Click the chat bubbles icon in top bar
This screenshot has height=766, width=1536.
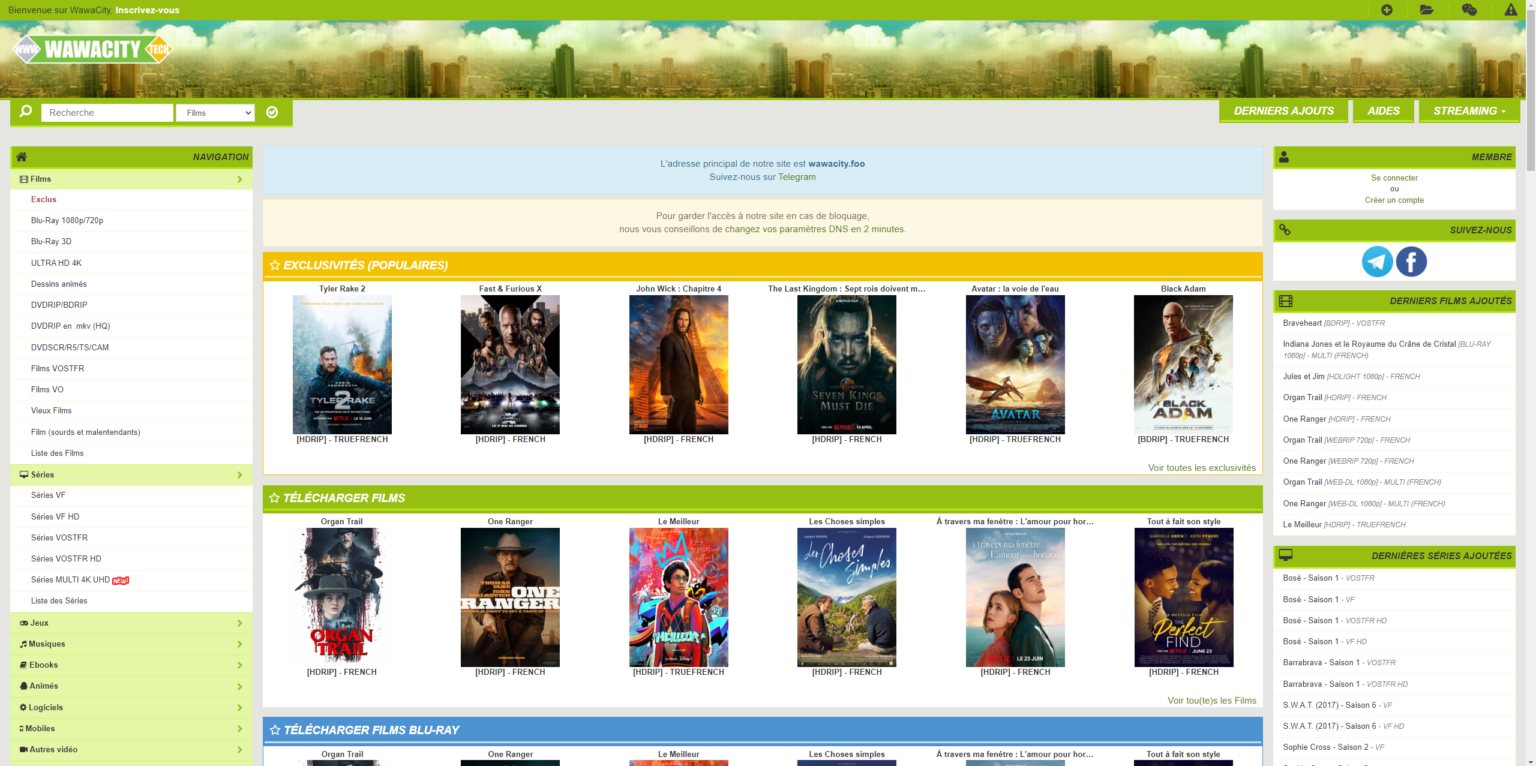pyautogui.click(x=1469, y=10)
